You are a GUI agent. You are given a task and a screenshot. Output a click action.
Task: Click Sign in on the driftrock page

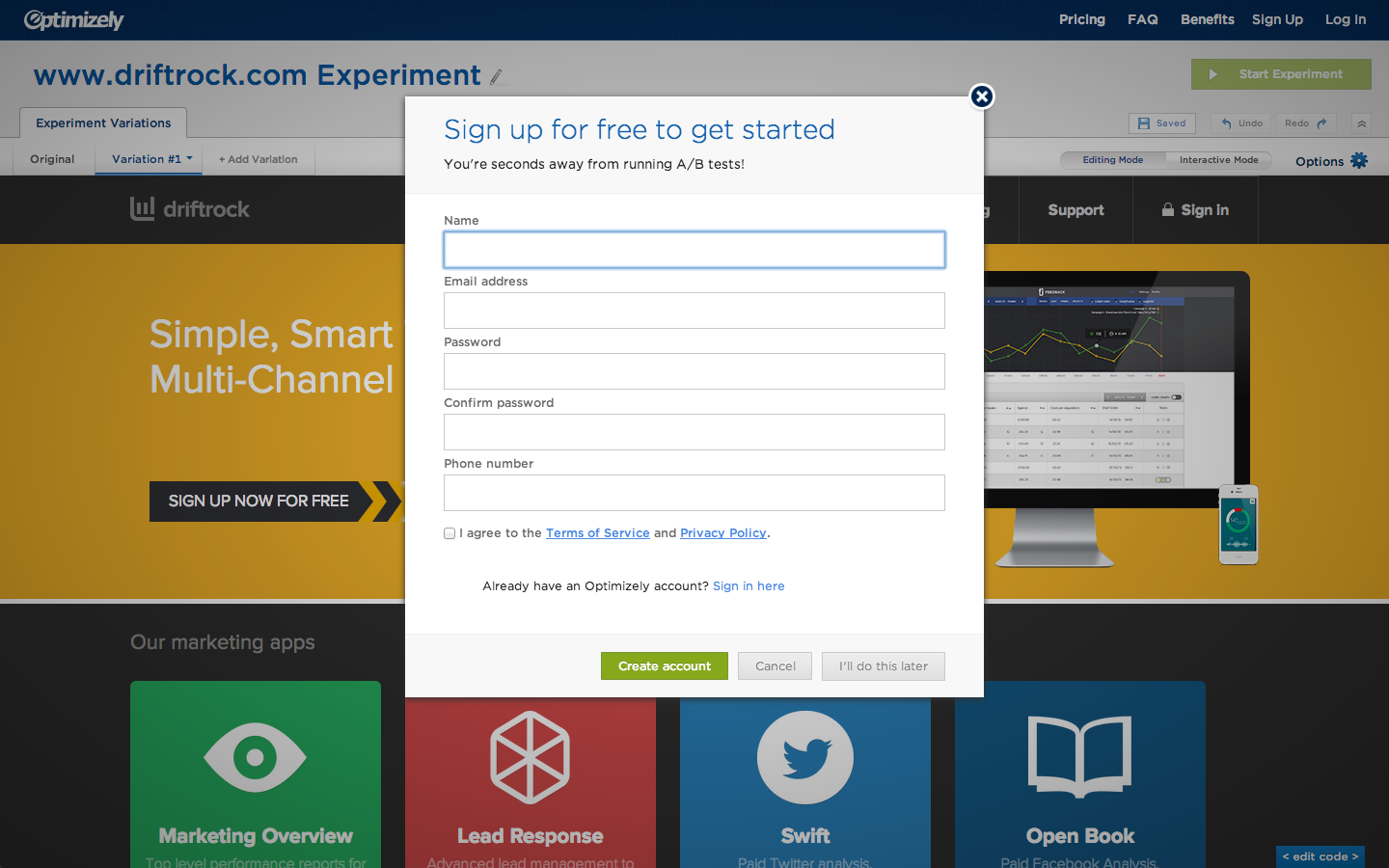[1196, 210]
